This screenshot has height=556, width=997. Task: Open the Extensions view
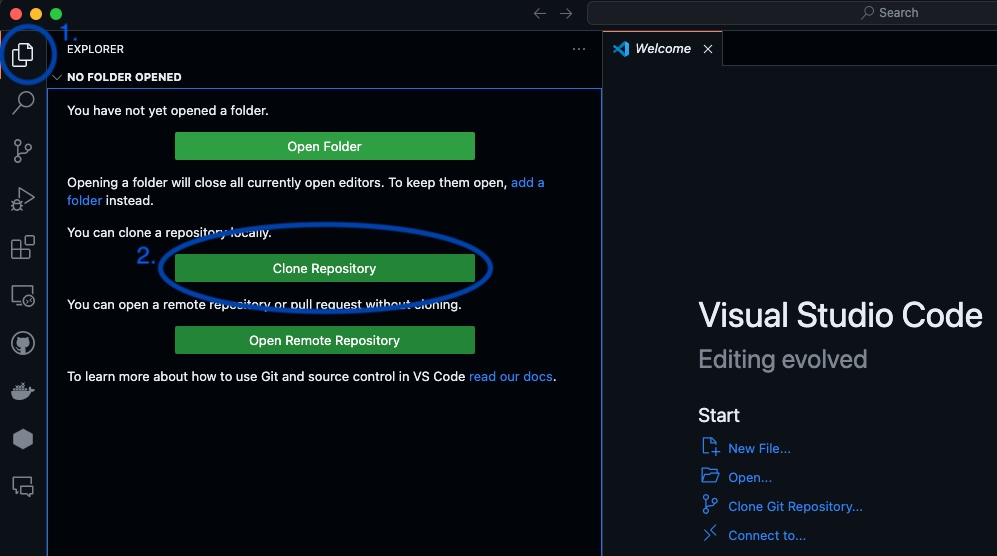(22, 247)
